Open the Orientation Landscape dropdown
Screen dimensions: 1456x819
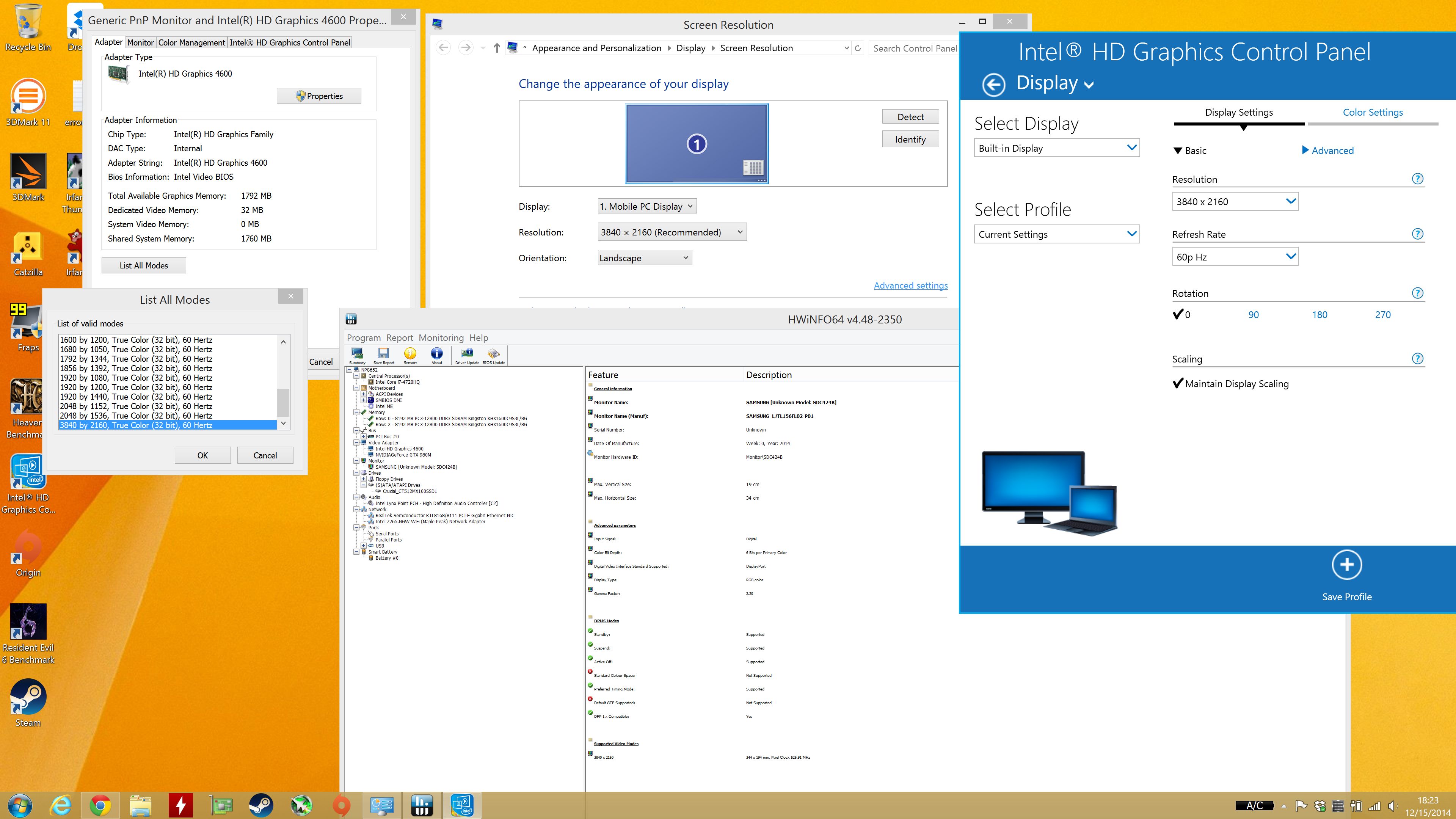pyautogui.click(x=644, y=258)
